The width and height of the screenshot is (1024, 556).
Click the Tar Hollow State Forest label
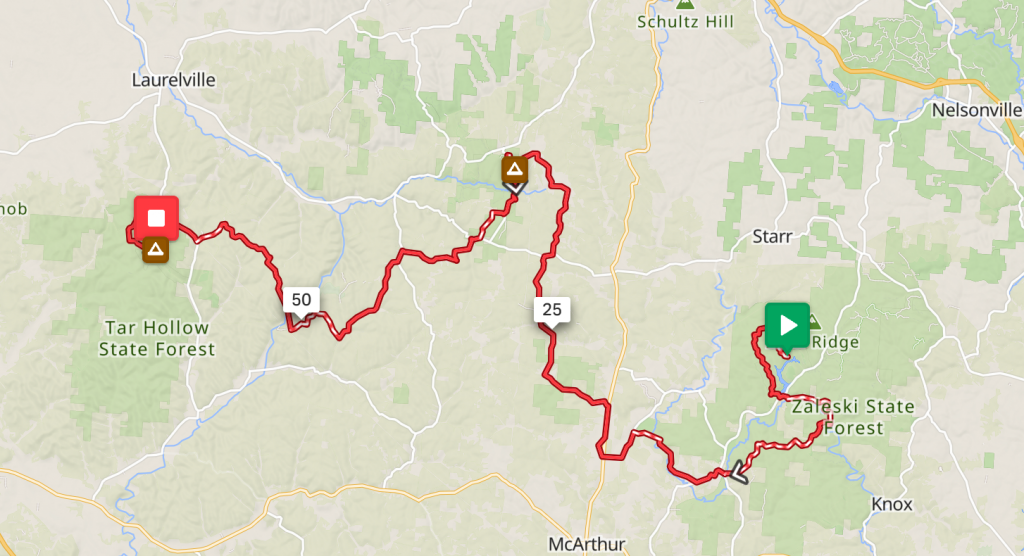pyautogui.click(x=157, y=338)
